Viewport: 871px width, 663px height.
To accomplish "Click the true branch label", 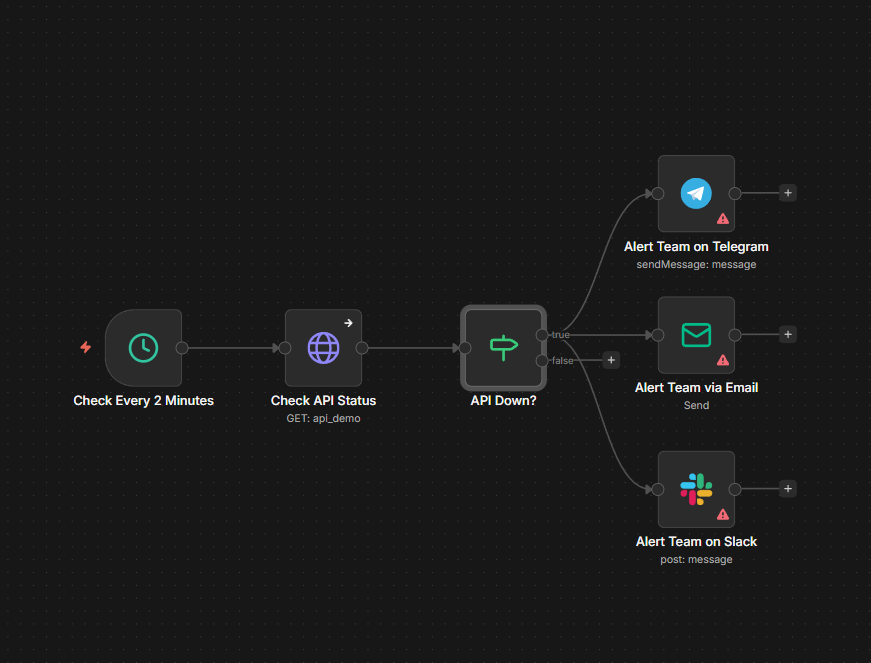I will tap(561, 335).
